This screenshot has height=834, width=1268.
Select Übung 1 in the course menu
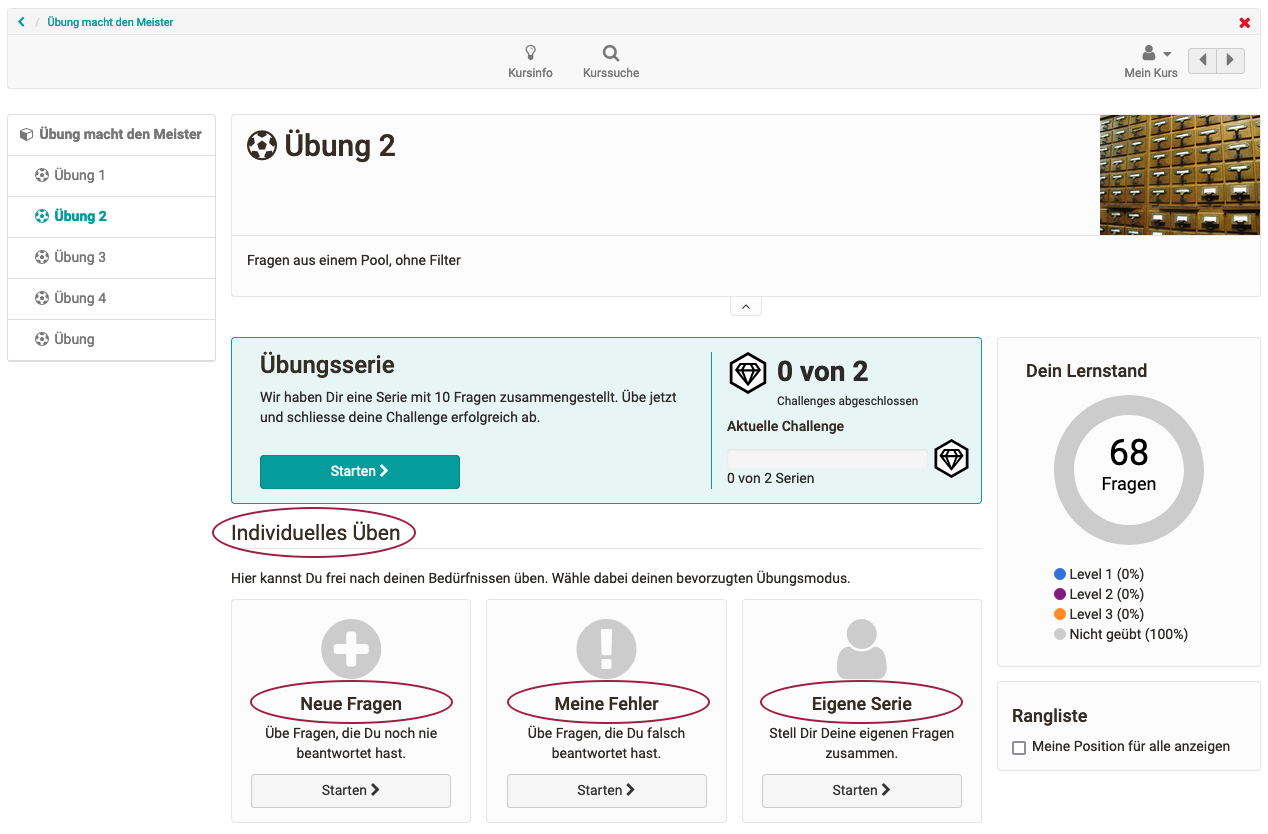point(80,176)
